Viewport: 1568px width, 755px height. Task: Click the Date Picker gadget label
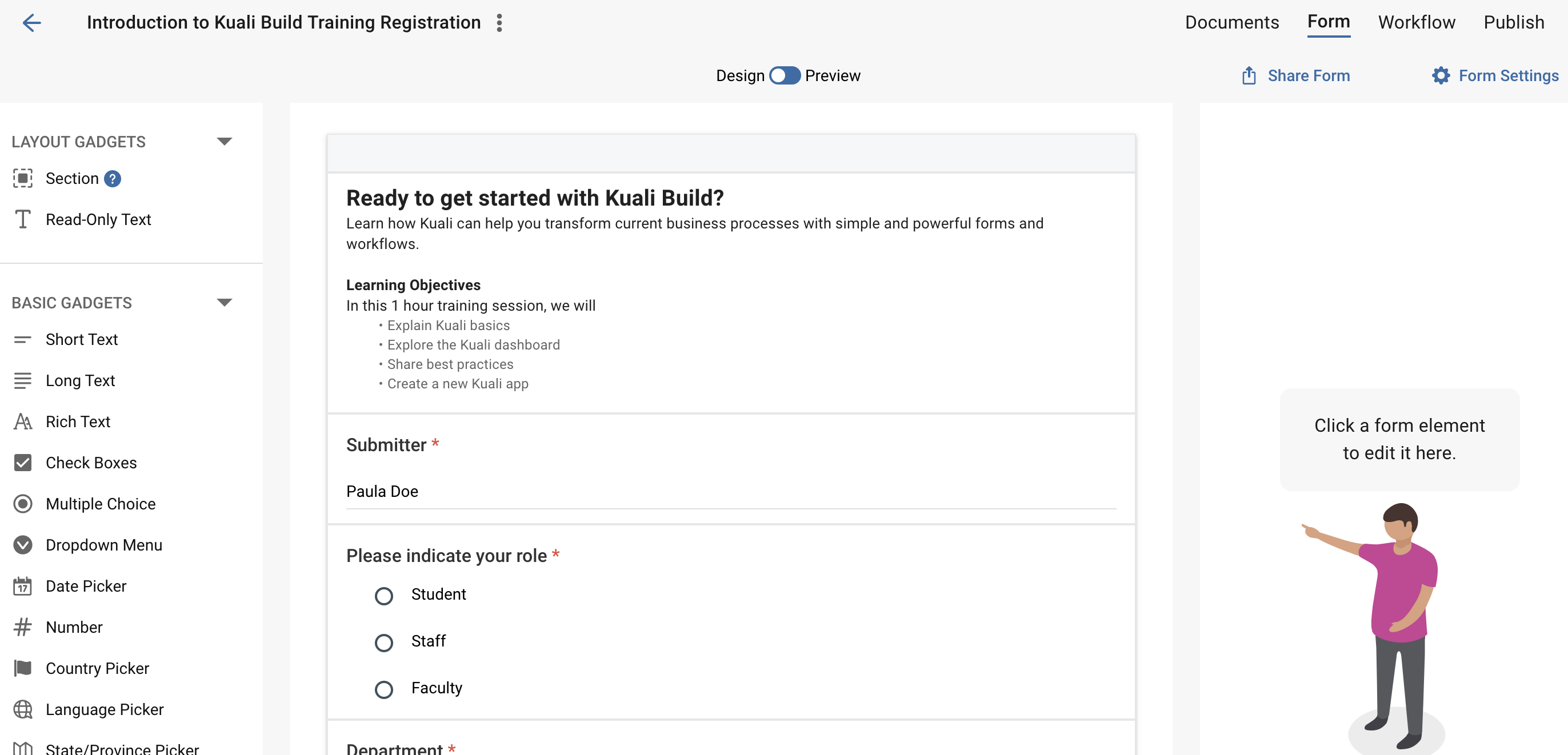[86, 586]
